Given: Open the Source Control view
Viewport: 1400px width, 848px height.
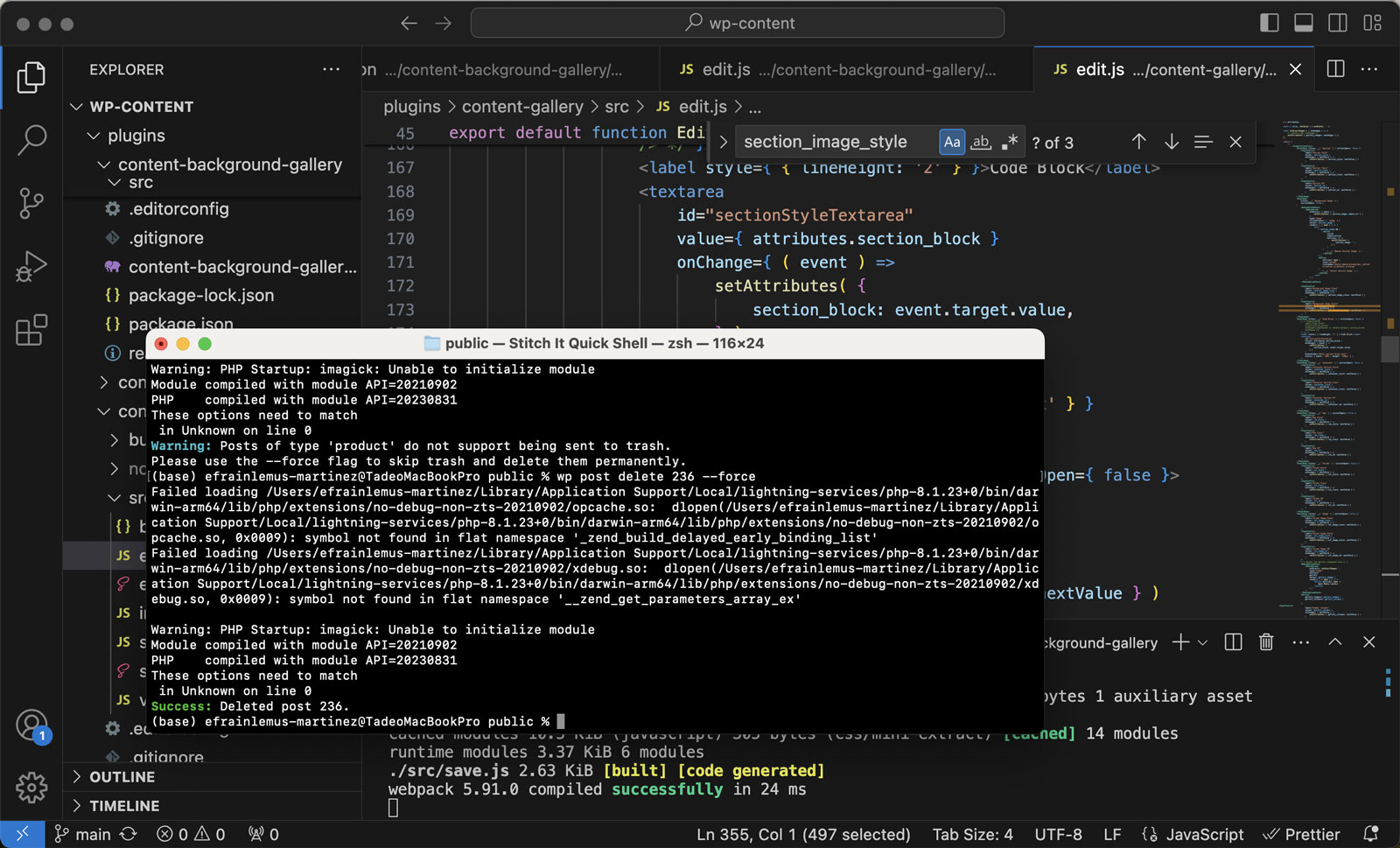Looking at the screenshot, I should 31,203.
